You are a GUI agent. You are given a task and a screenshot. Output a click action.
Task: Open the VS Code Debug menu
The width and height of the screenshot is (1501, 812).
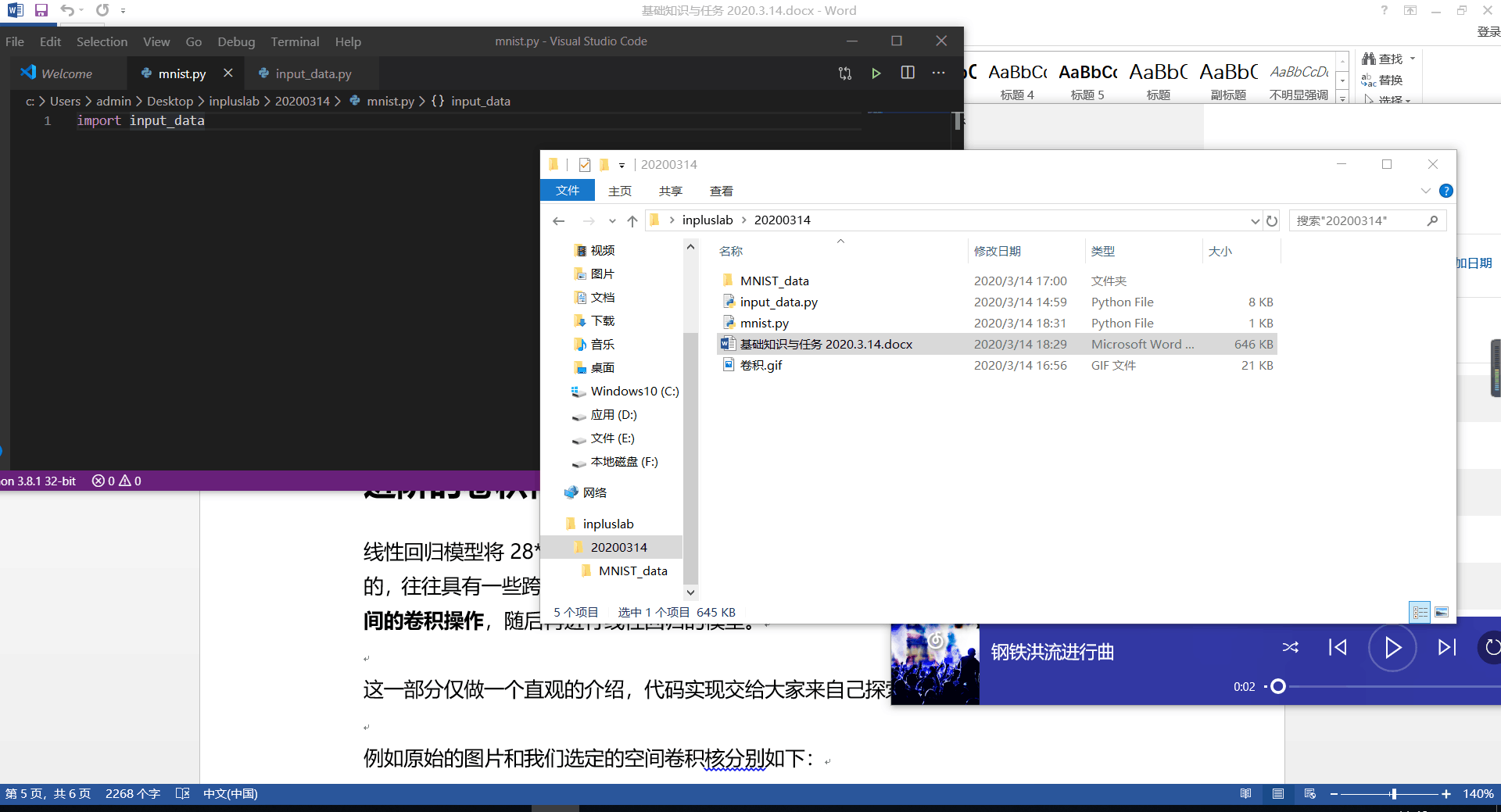(x=236, y=41)
